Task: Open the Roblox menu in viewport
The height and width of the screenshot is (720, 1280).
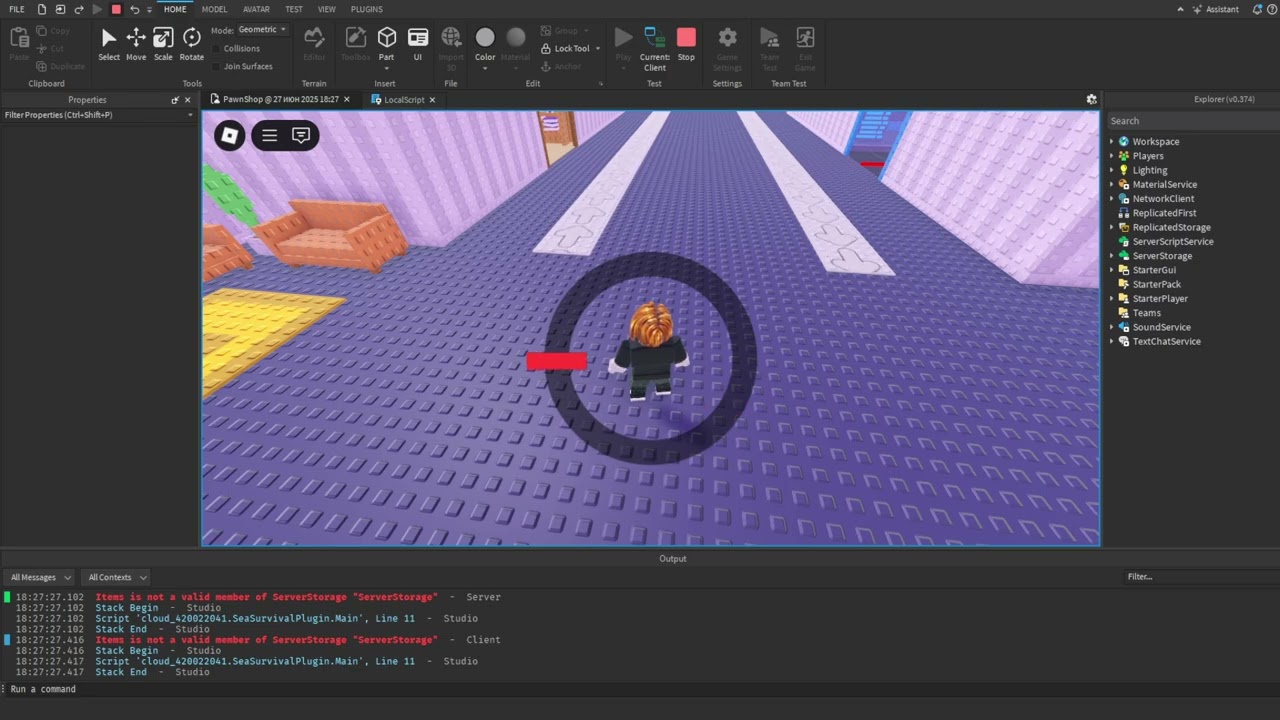Action: (229, 135)
